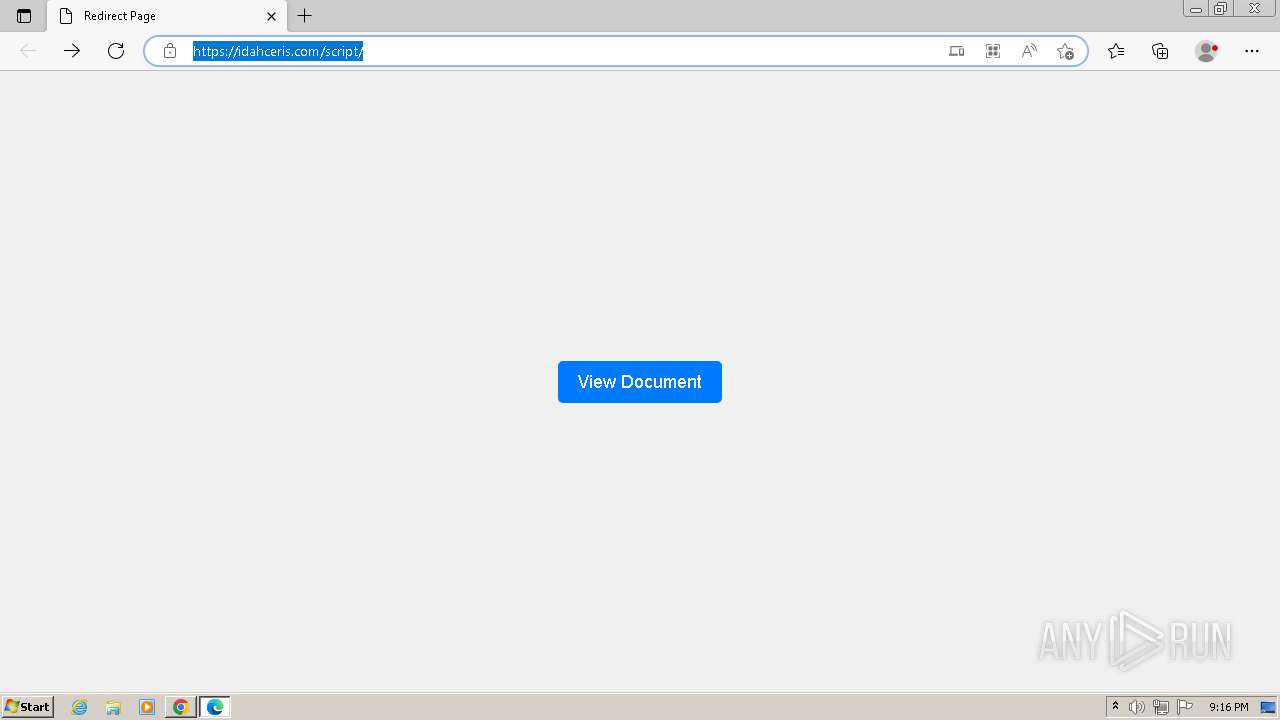The width and height of the screenshot is (1280, 720).
Task: Open the Collections panel
Action: [x=1160, y=51]
